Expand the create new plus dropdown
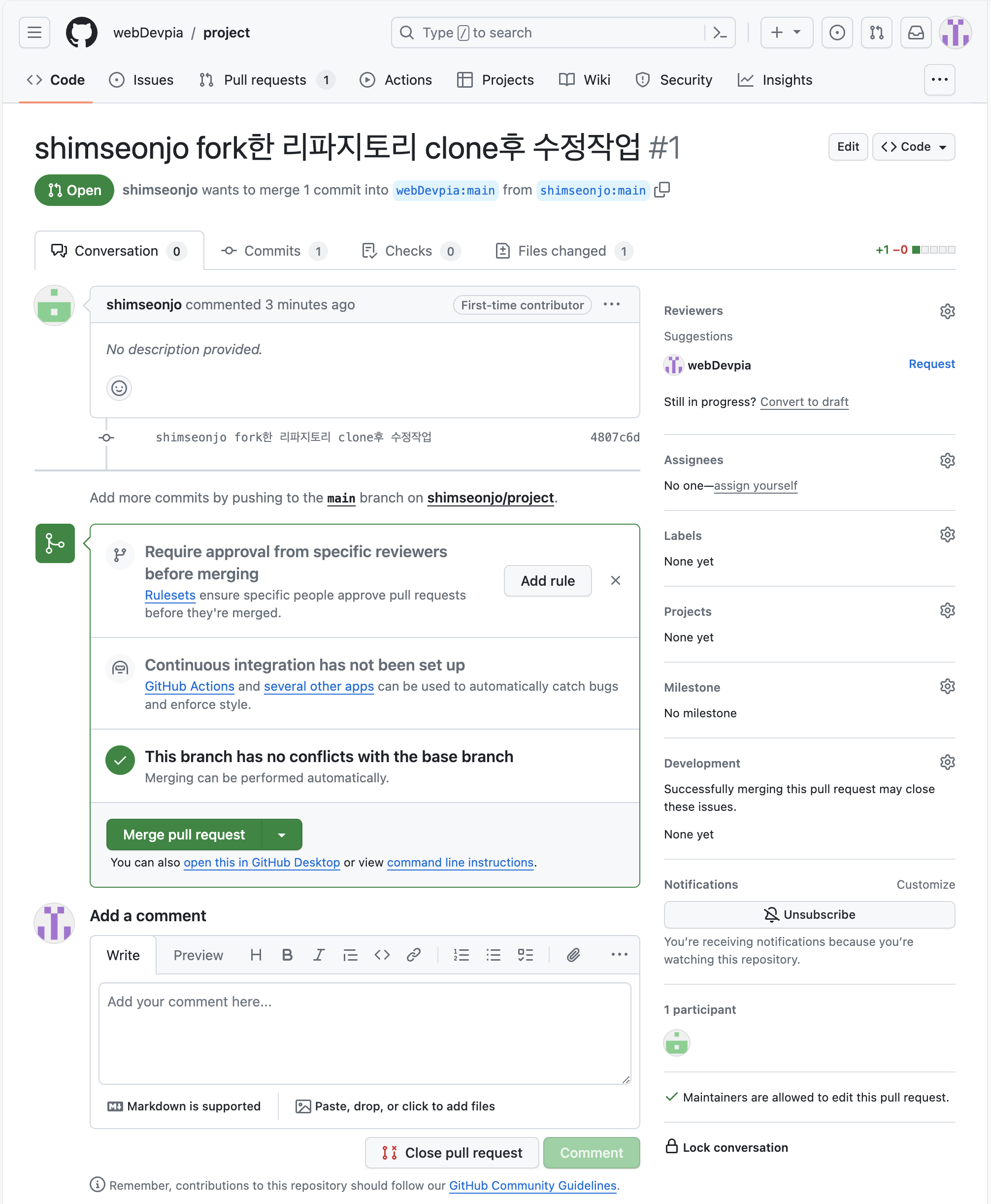Viewport: 991px width, 1204px height. point(786,33)
